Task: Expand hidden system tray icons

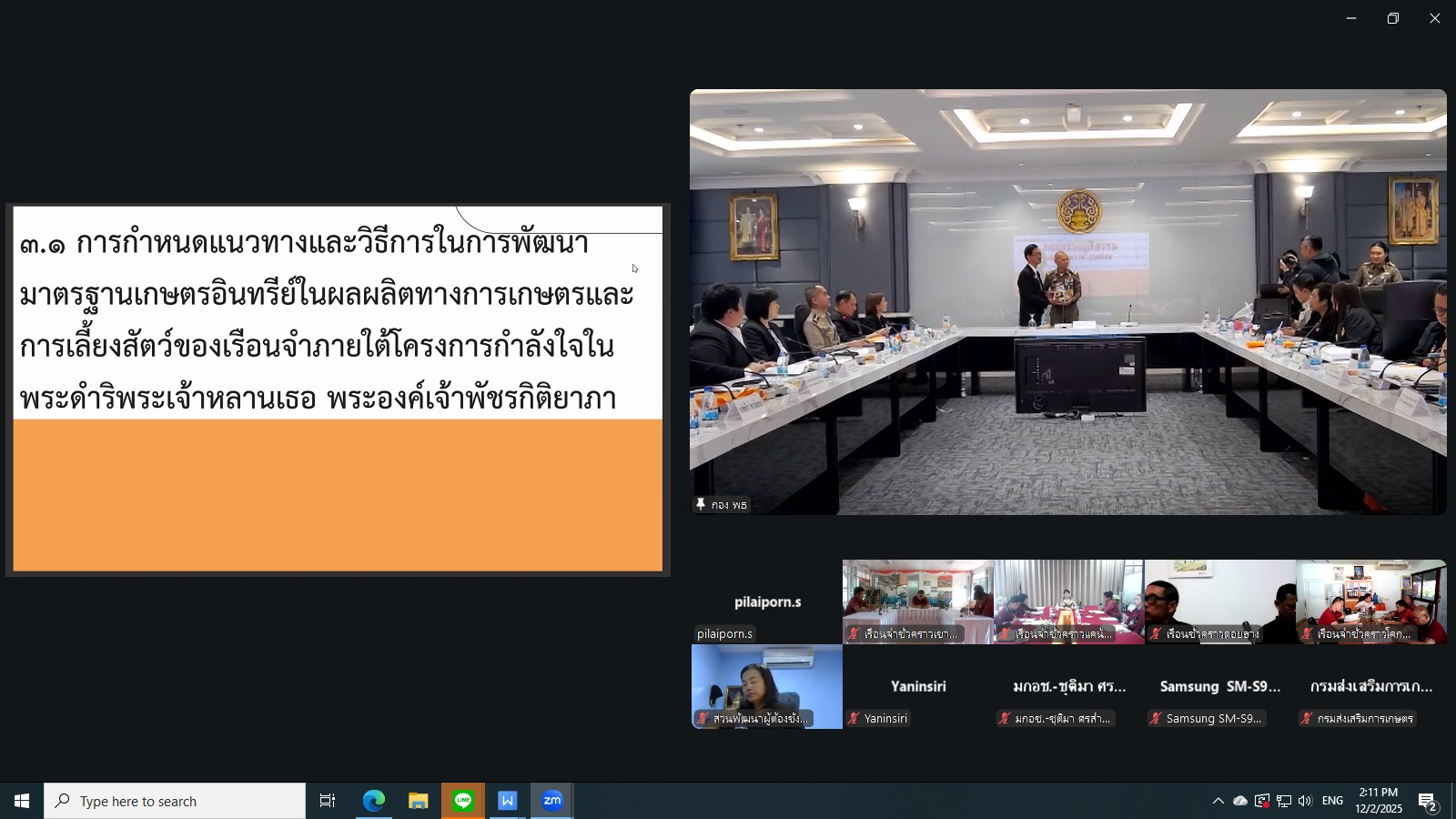Action: (x=1218, y=801)
